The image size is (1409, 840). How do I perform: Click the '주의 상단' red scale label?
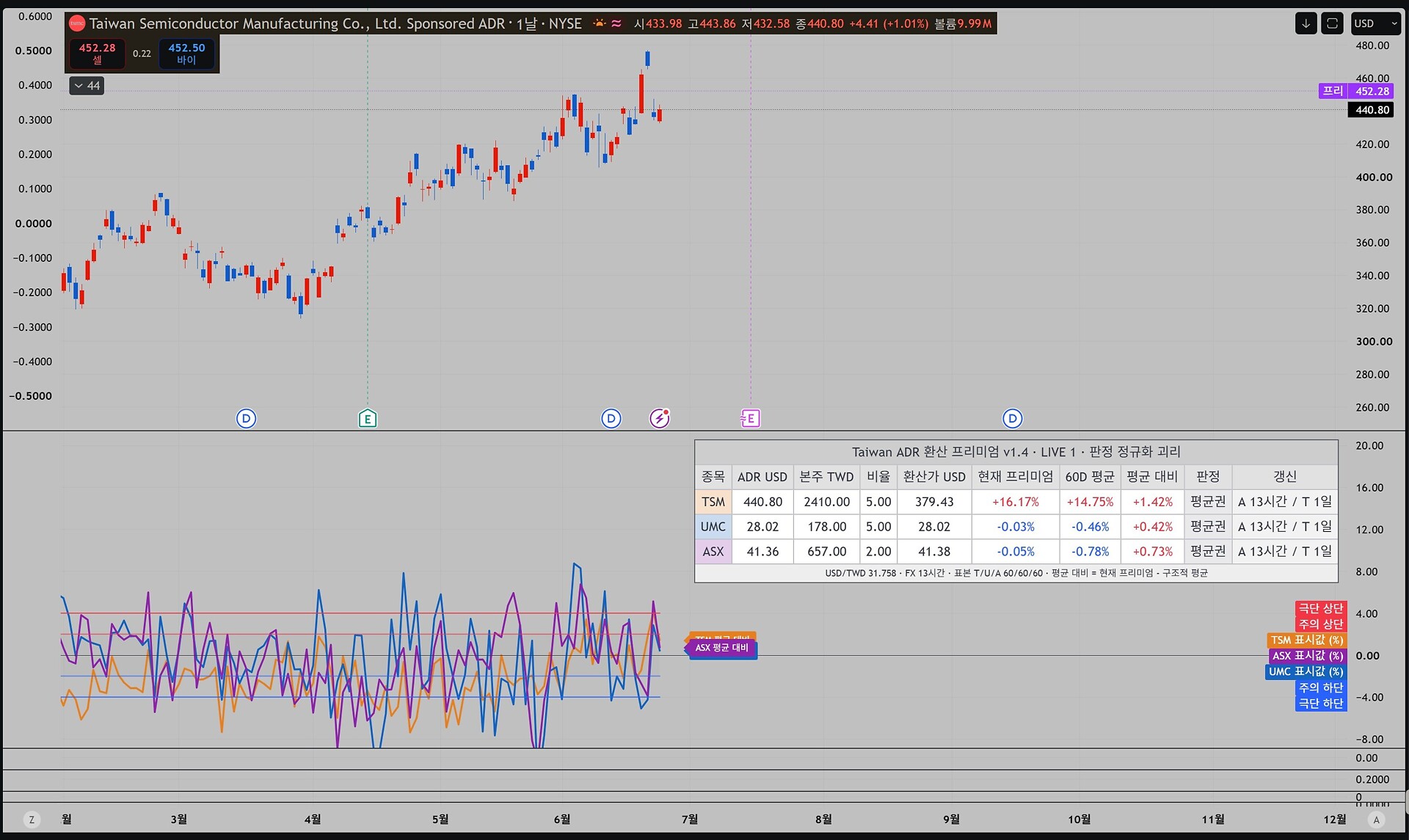point(1321,624)
